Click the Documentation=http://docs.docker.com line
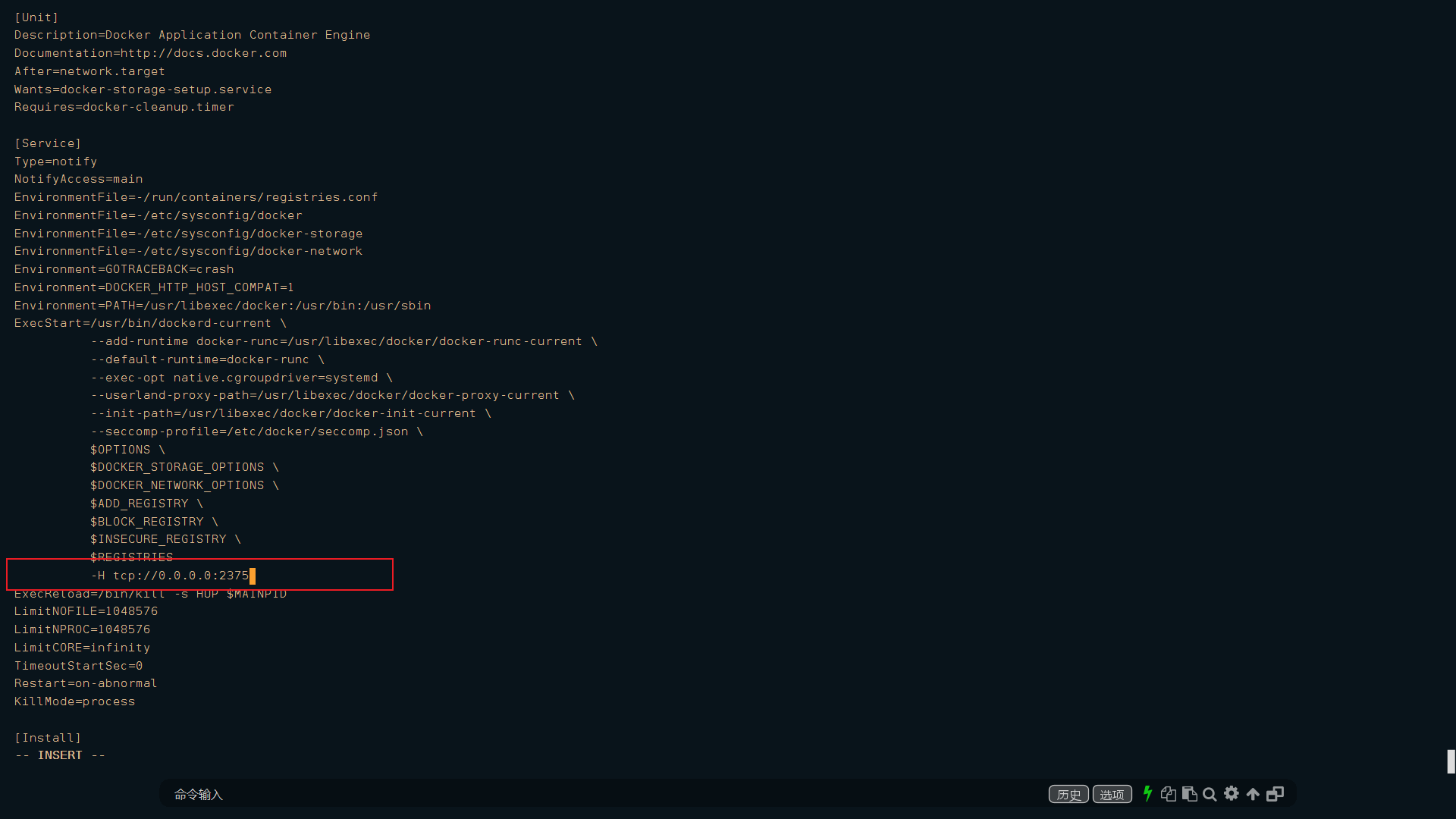 pos(150,53)
